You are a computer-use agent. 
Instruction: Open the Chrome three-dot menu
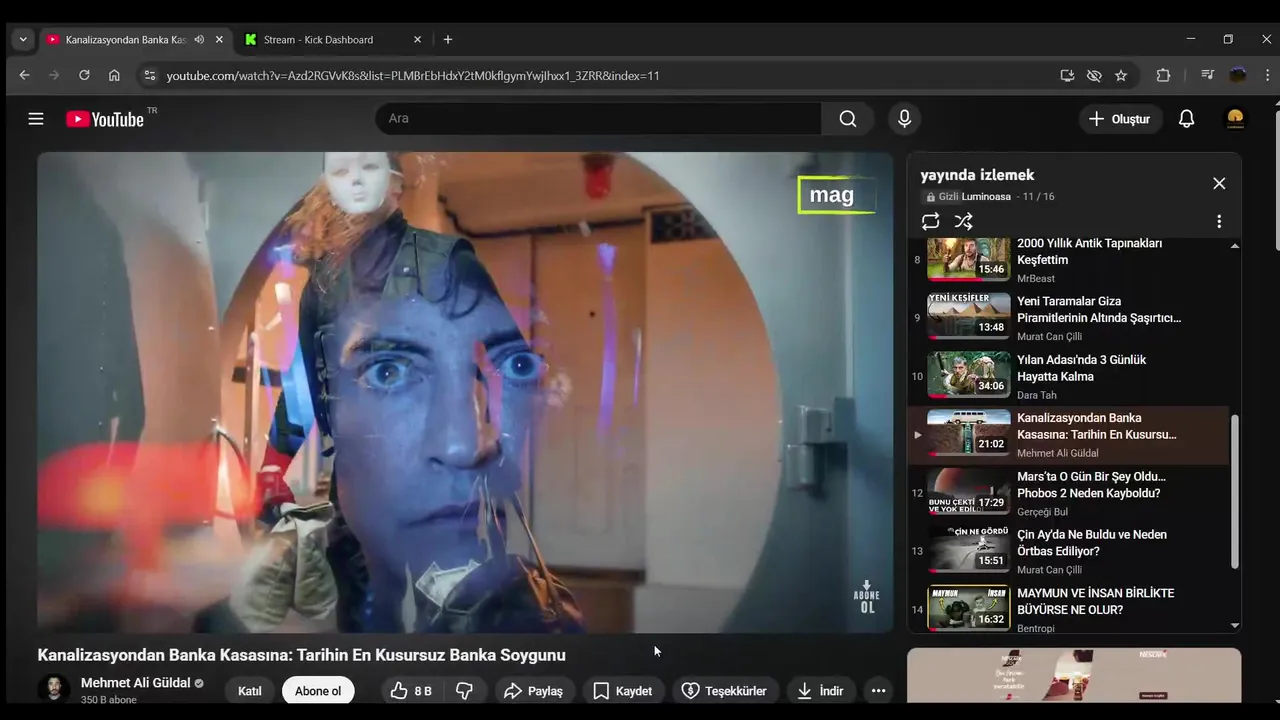(1267, 76)
